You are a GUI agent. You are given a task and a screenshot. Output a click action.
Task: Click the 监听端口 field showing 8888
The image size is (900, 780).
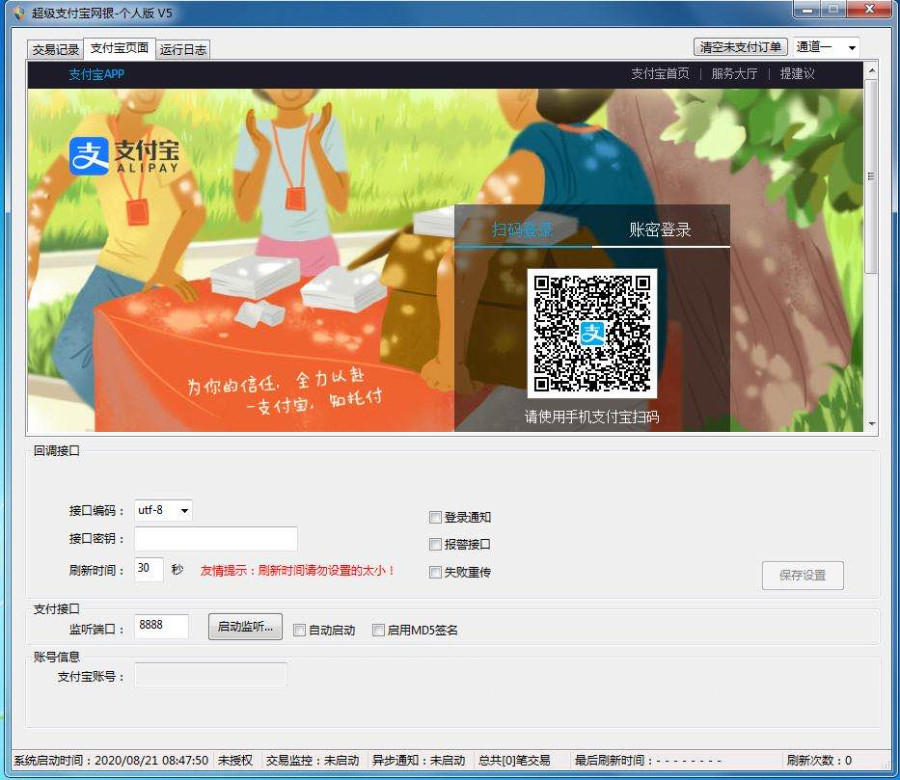tap(161, 626)
